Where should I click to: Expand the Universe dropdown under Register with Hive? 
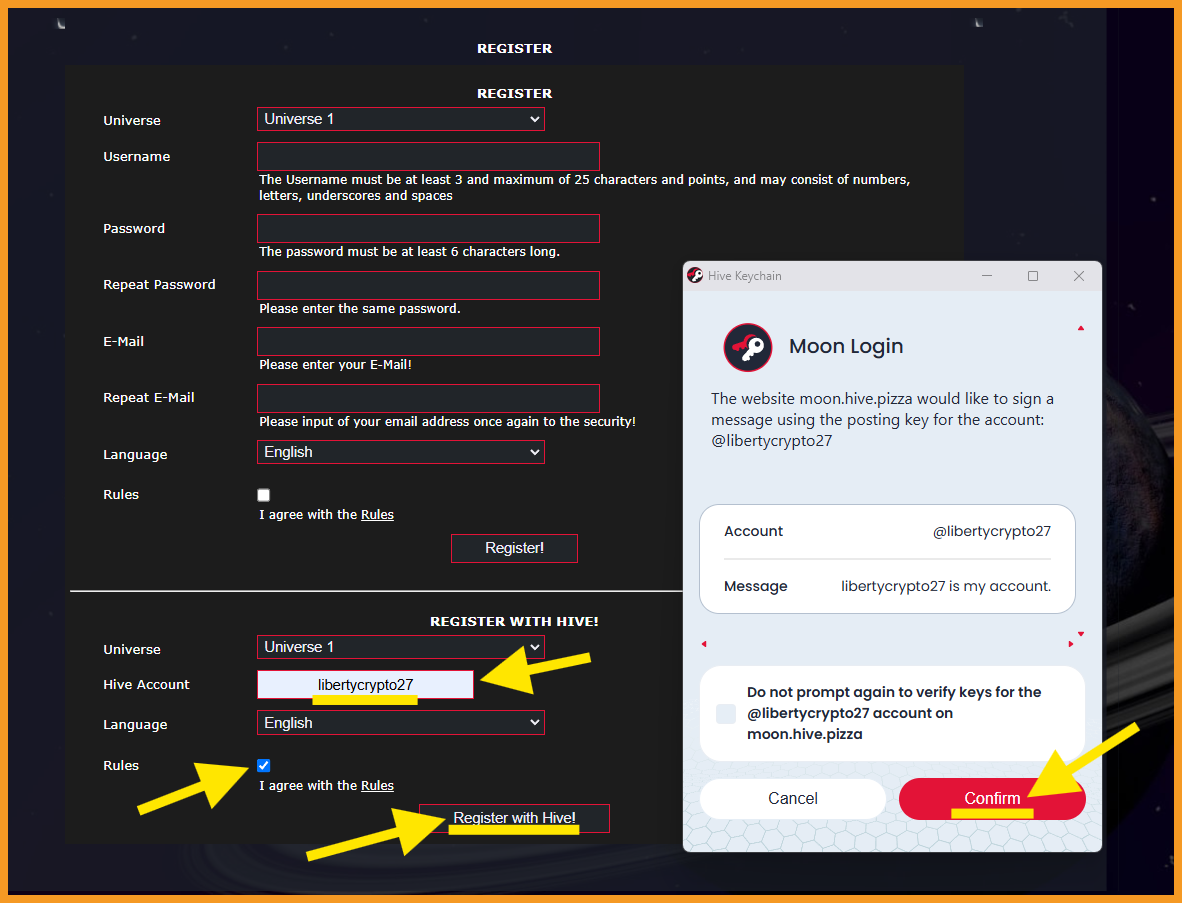(401, 647)
